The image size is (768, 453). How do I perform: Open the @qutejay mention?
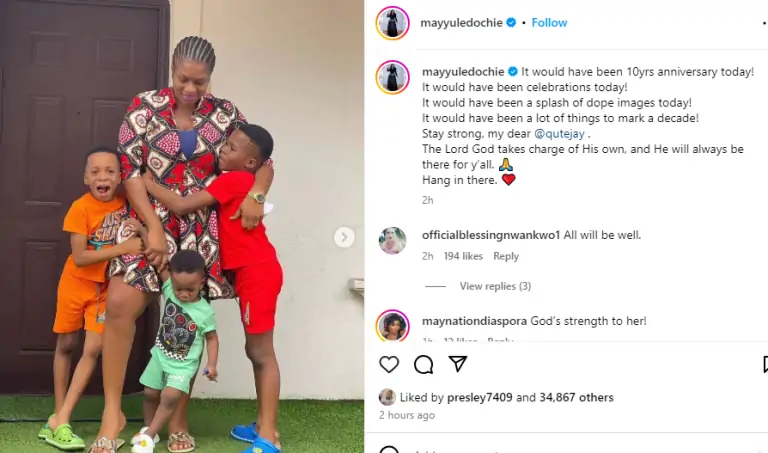click(559, 134)
